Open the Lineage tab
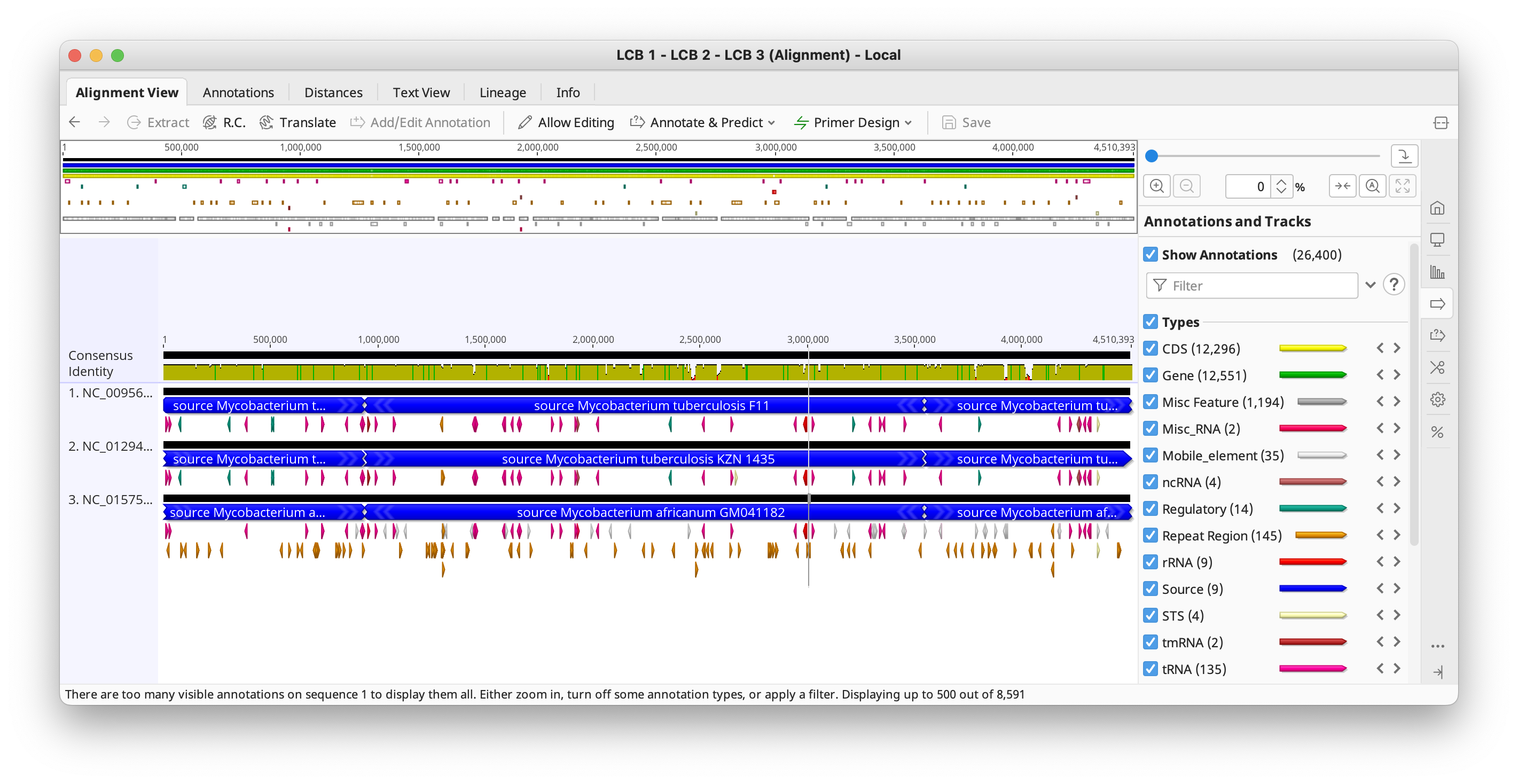The height and width of the screenshot is (784, 1518). 502,92
